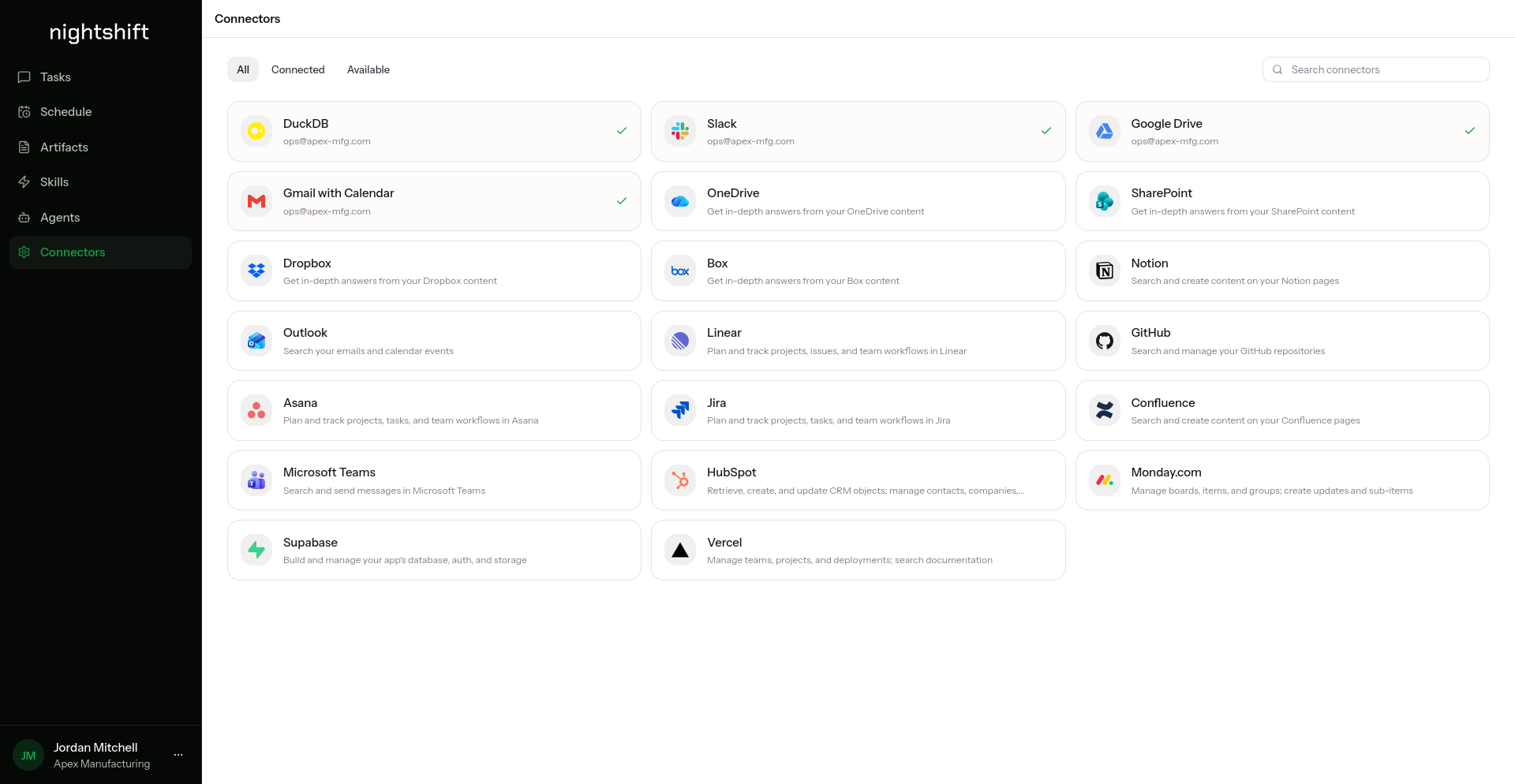Click 'Search and manage your GitHub repositories'
This screenshot has width=1515, height=784.
coord(1228,351)
